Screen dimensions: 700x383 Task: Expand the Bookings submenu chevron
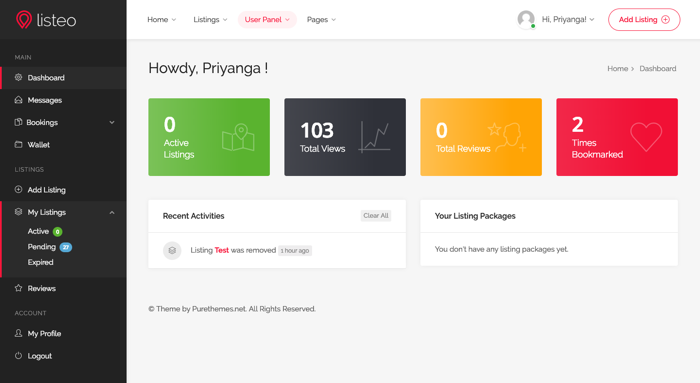click(112, 122)
